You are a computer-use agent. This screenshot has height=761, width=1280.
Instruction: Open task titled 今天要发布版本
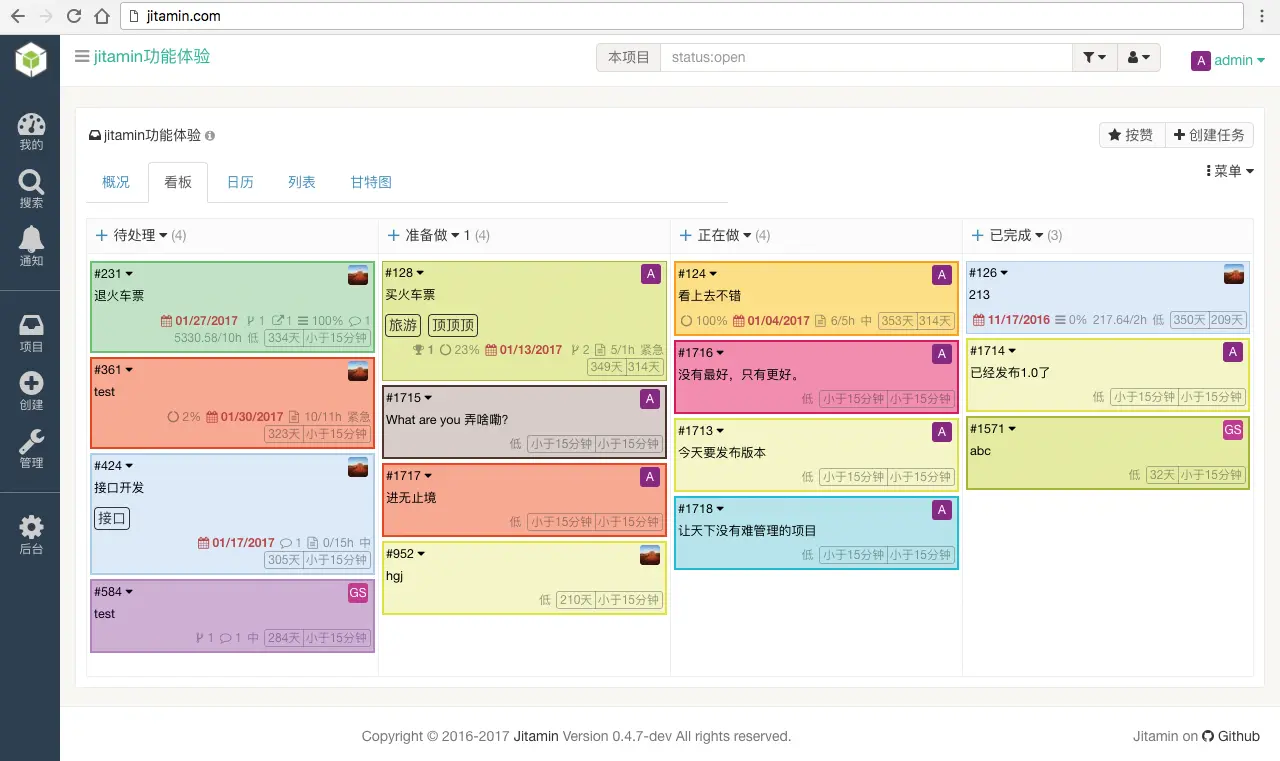pos(722,453)
